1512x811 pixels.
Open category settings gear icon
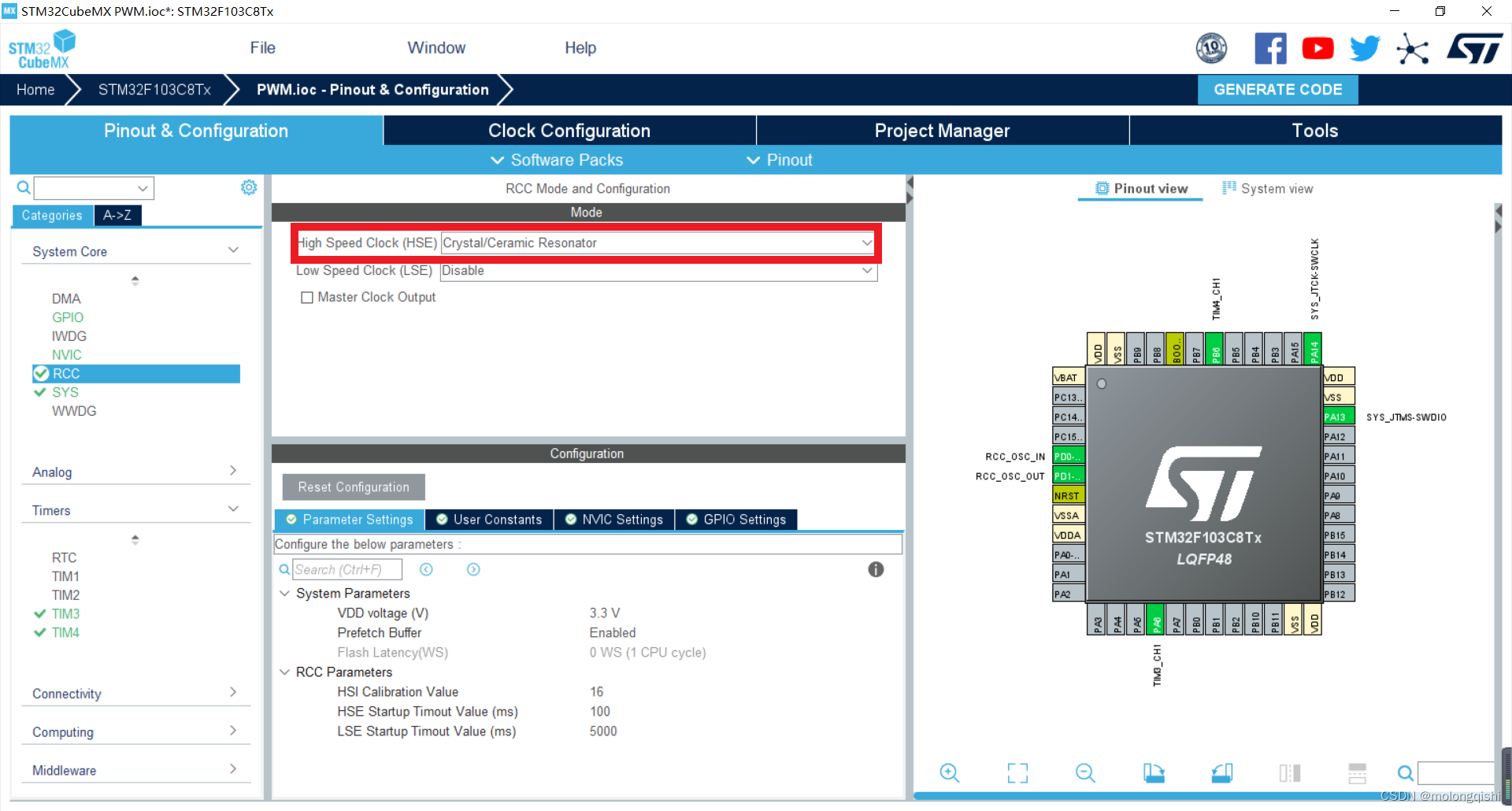[249, 187]
